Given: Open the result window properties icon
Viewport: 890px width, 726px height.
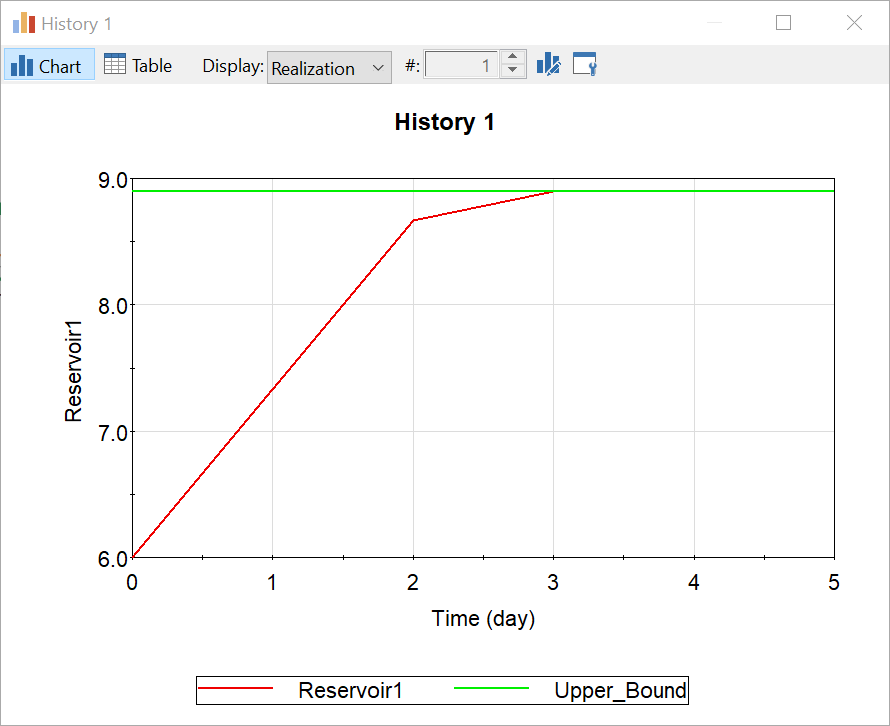Looking at the screenshot, I should (x=585, y=64).
